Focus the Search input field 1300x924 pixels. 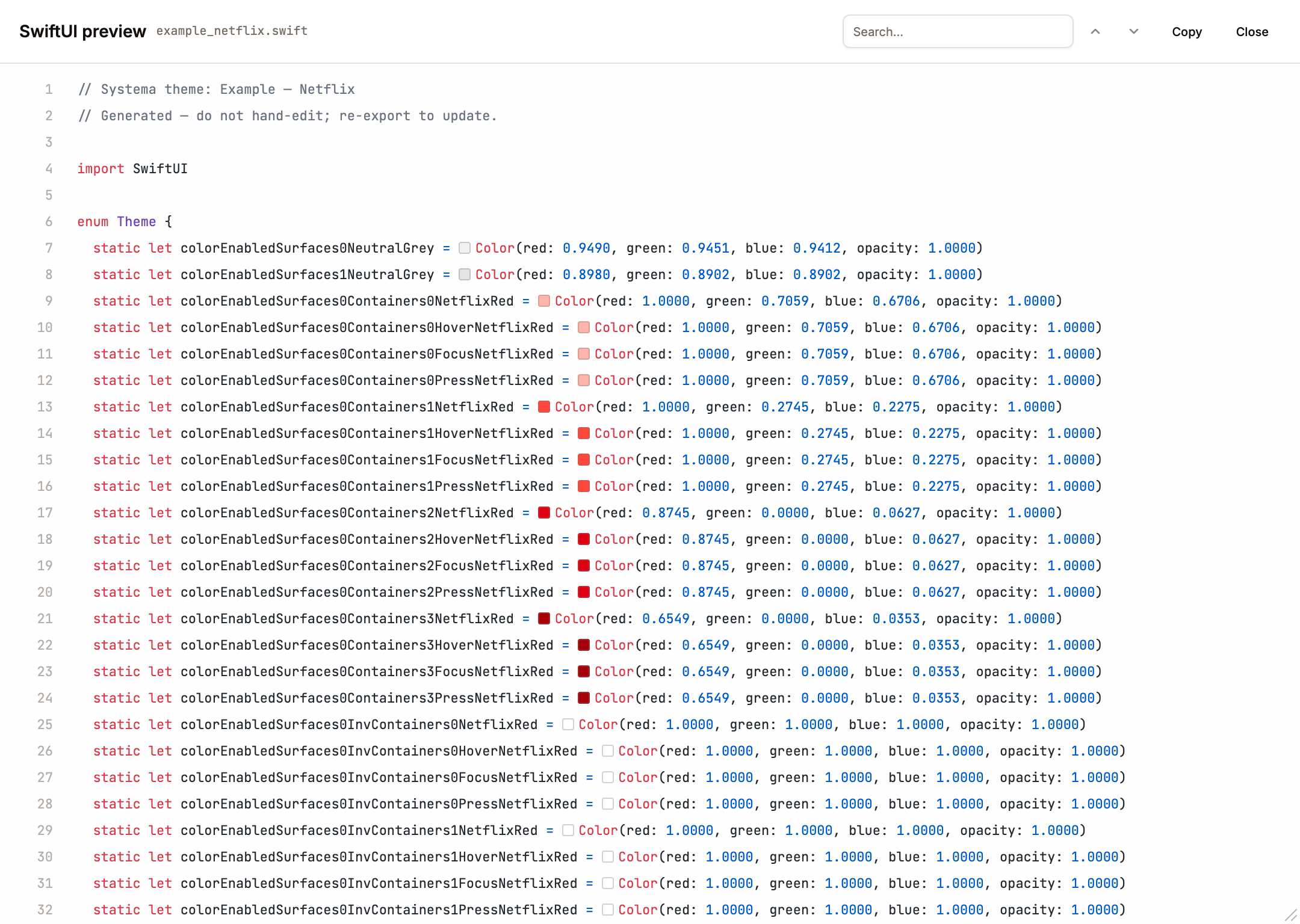pyautogui.click(x=958, y=31)
